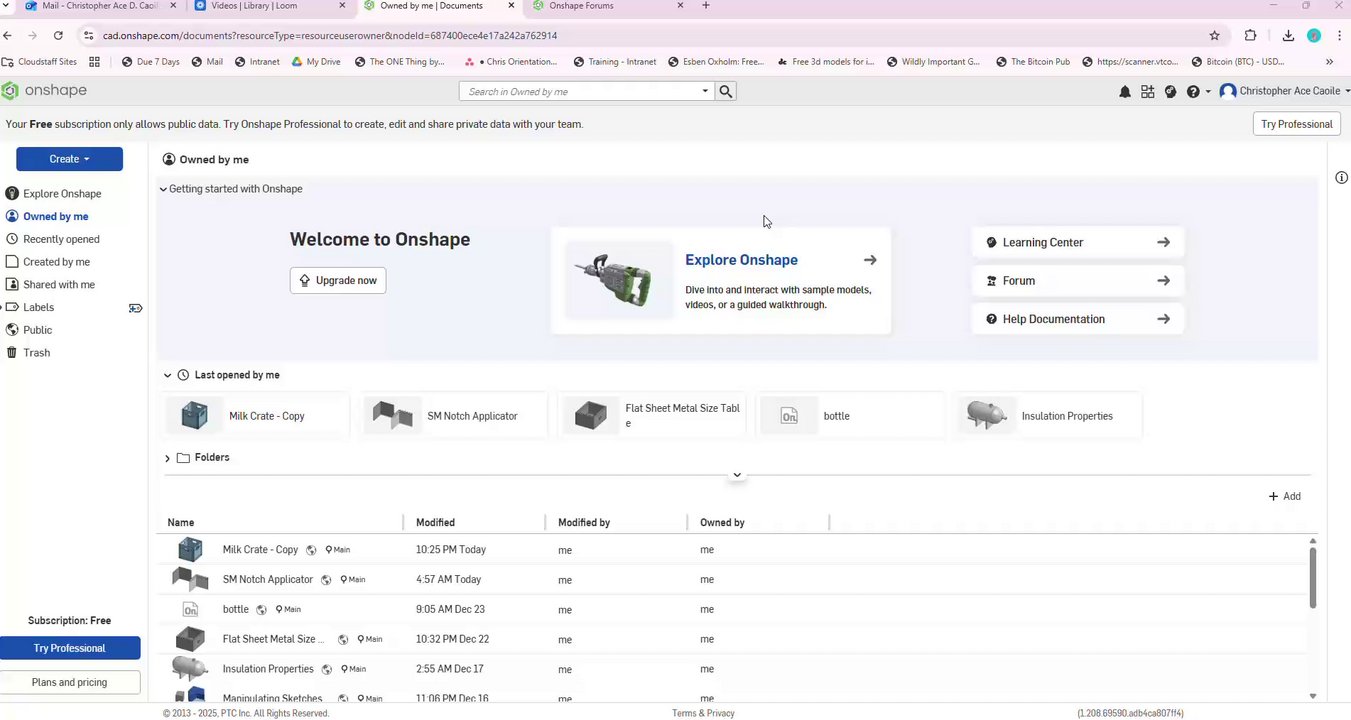The height and width of the screenshot is (720, 1351).
Task: Open the Christopher Ace Caoile user menu
Action: pos(1284,91)
